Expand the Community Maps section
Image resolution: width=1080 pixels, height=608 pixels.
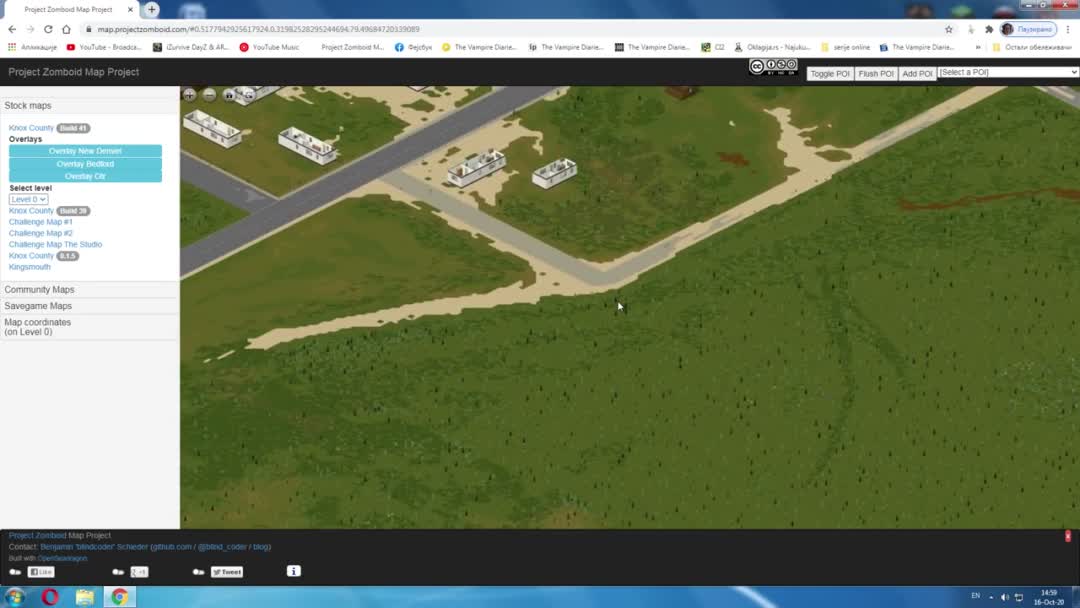40,289
